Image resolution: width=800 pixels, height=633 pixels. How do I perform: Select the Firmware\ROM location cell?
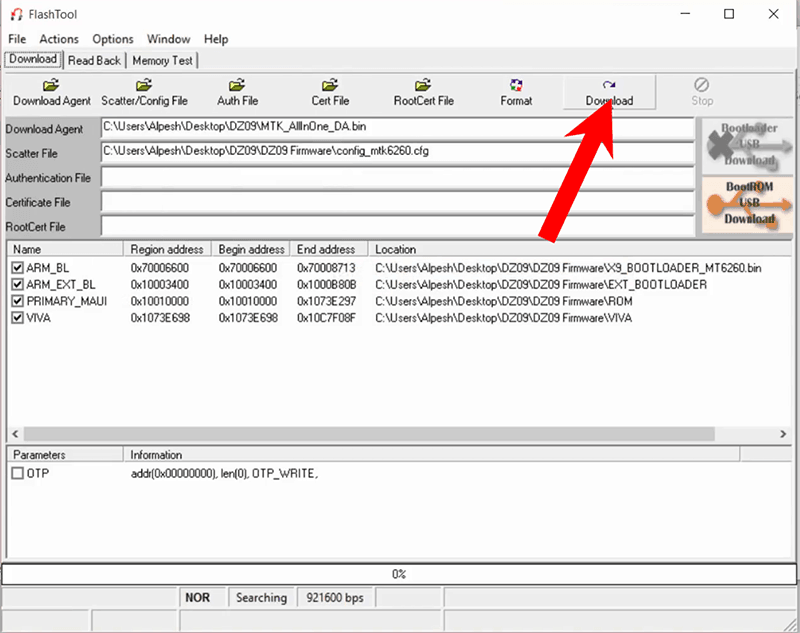coord(504,301)
